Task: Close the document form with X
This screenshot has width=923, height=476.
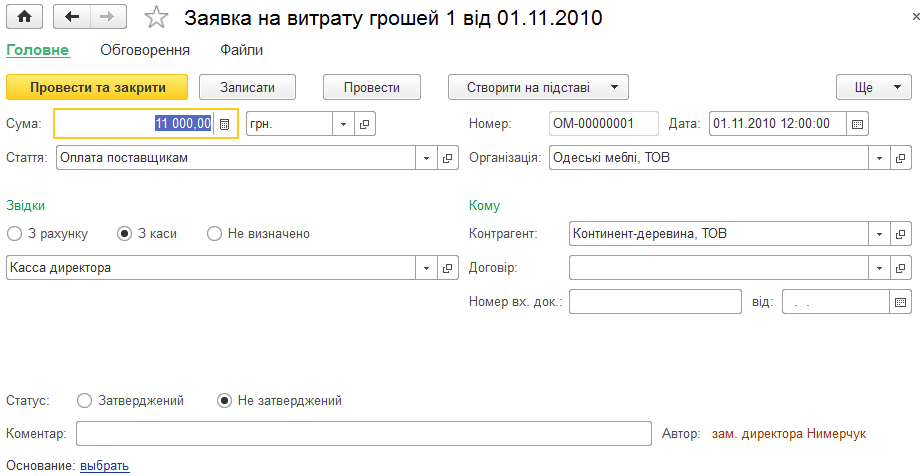Action: point(915,18)
